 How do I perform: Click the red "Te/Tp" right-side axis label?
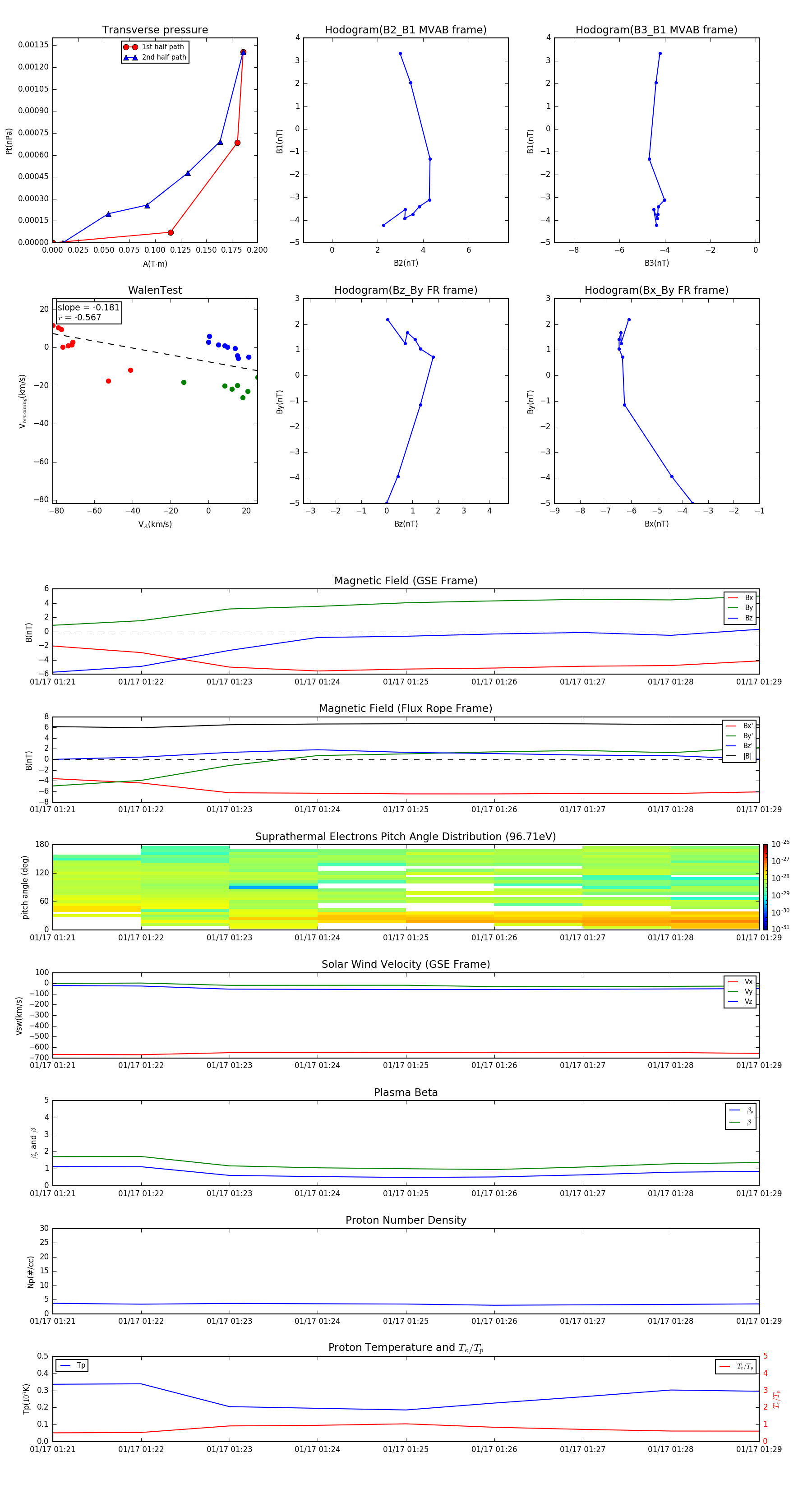tap(776, 1399)
